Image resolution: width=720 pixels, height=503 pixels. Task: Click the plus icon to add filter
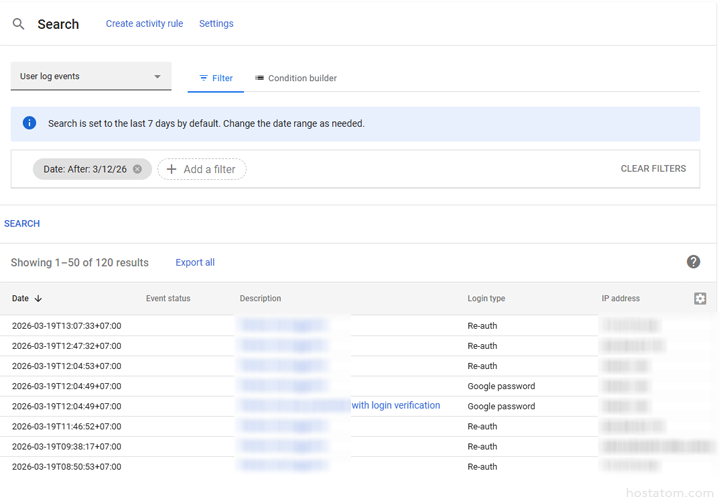click(x=171, y=169)
